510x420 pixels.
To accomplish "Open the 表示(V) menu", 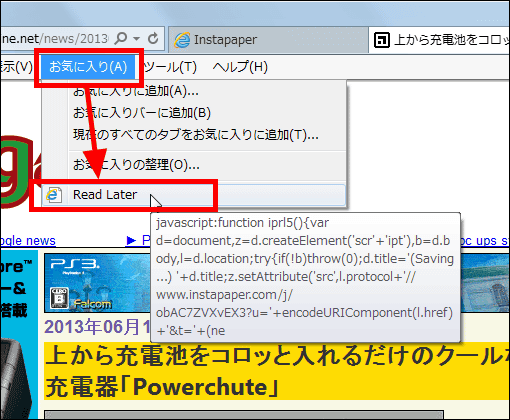I will click(x=16, y=67).
